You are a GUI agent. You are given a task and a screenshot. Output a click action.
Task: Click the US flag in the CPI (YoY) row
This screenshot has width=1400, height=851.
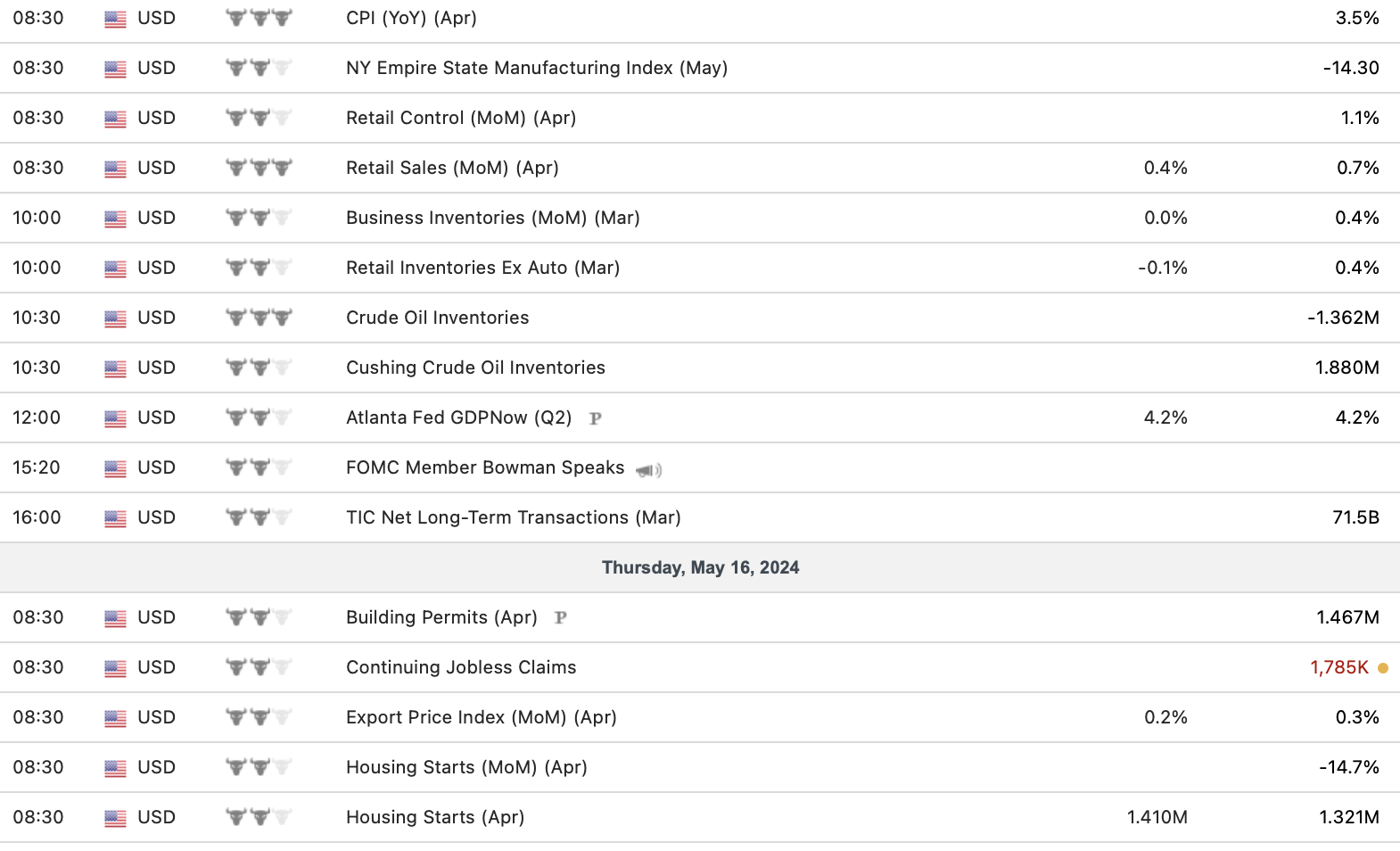click(115, 19)
